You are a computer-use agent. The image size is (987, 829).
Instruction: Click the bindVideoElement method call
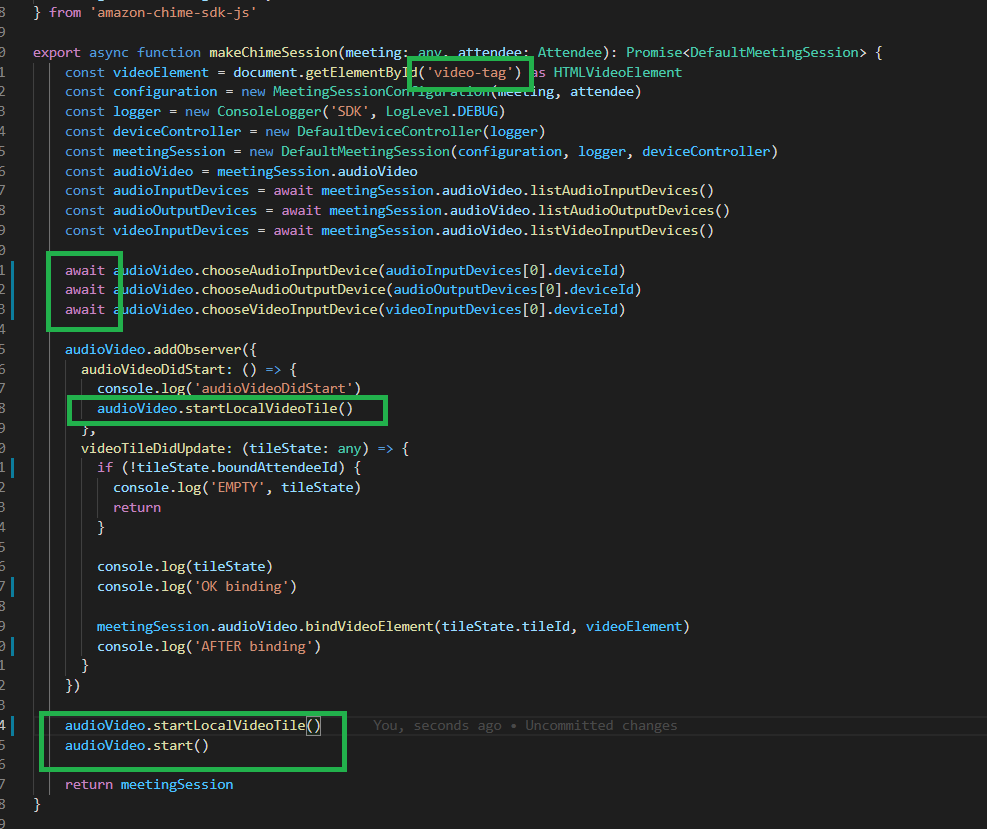coord(369,627)
